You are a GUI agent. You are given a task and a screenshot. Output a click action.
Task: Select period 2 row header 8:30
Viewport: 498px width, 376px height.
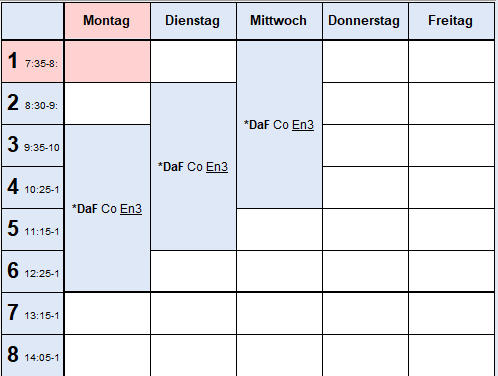(x=32, y=104)
